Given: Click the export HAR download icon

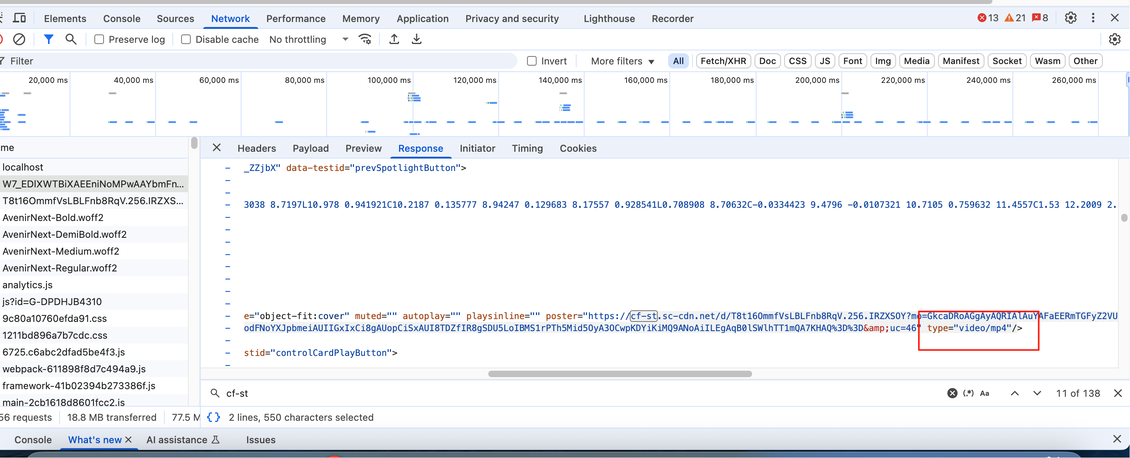Looking at the screenshot, I should 417,39.
